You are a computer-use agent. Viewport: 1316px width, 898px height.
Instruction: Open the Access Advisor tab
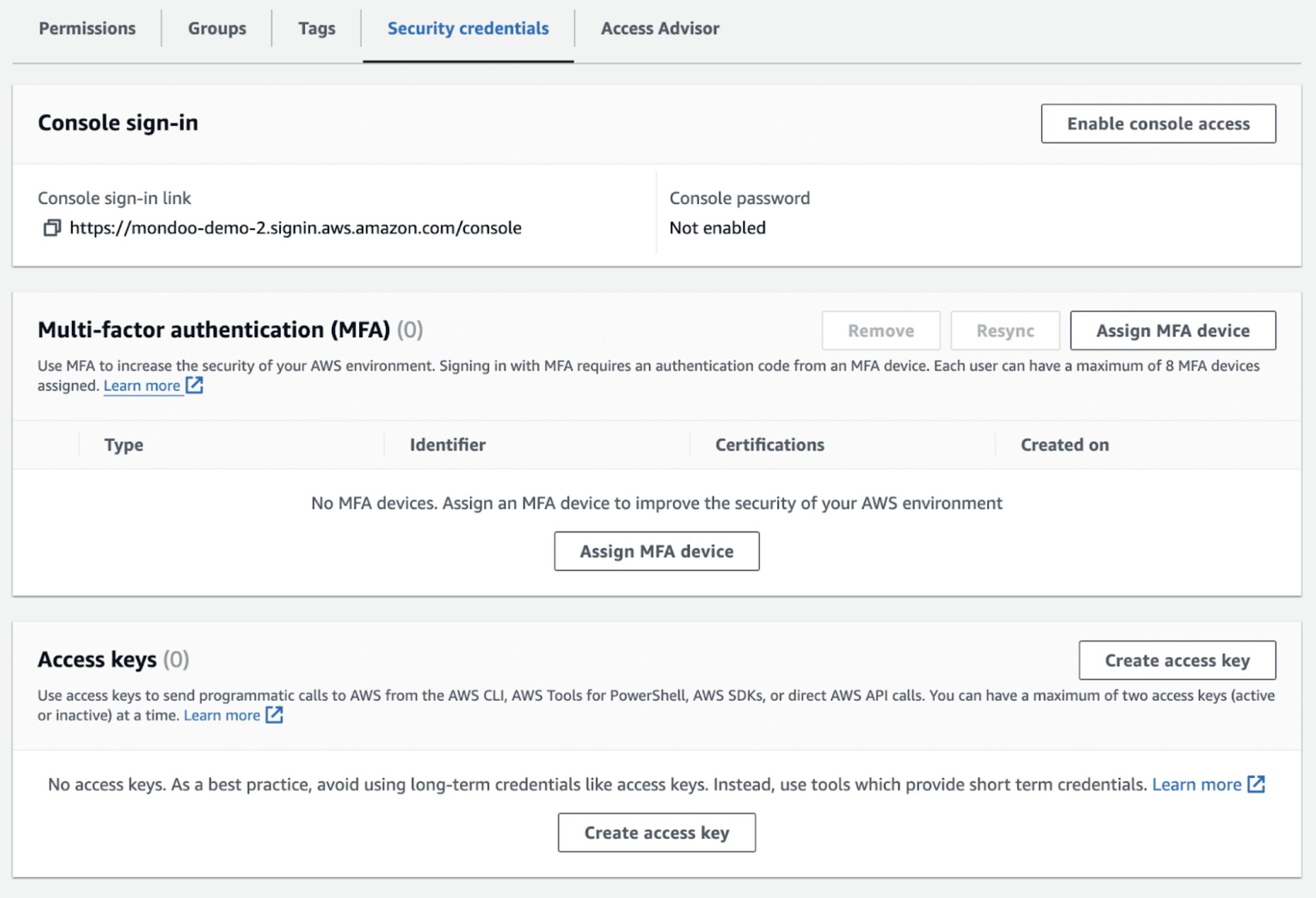pyautogui.click(x=659, y=28)
